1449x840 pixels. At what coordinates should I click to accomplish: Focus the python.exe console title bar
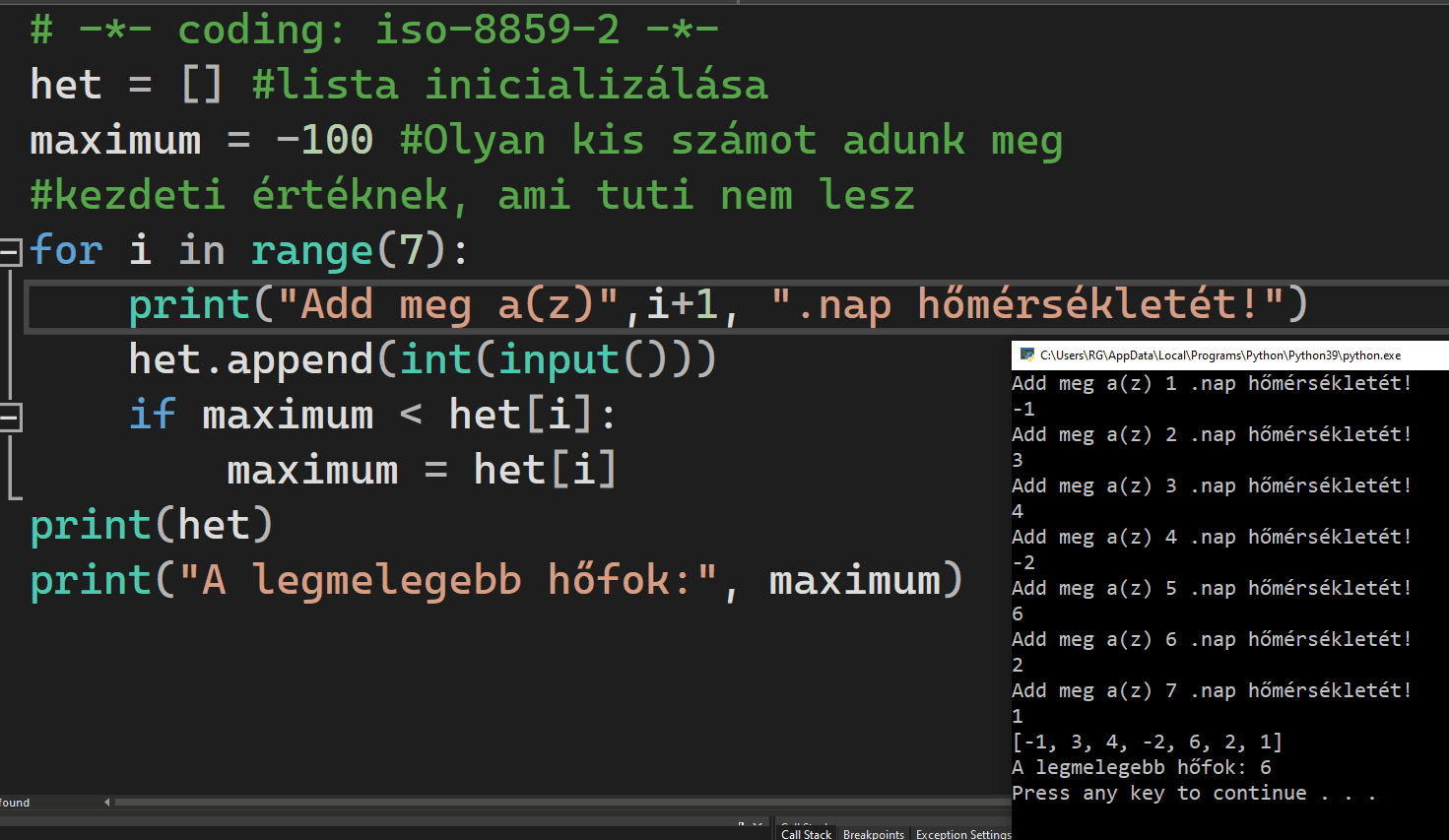(x=1221, y=355)
